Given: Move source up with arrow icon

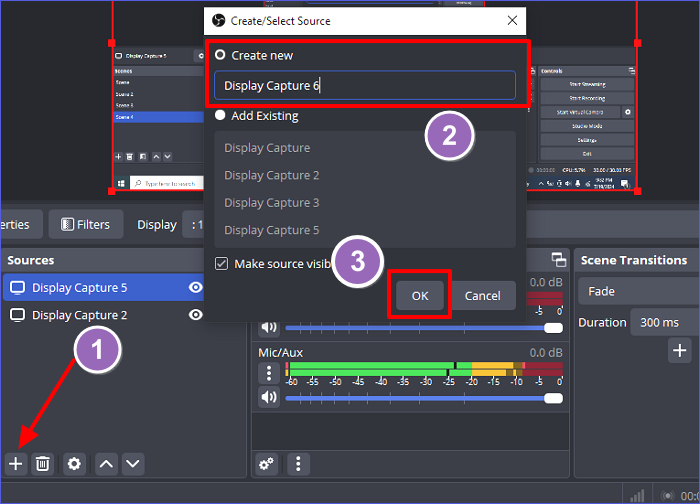Looking at the screenshot, I should [106, 464].
